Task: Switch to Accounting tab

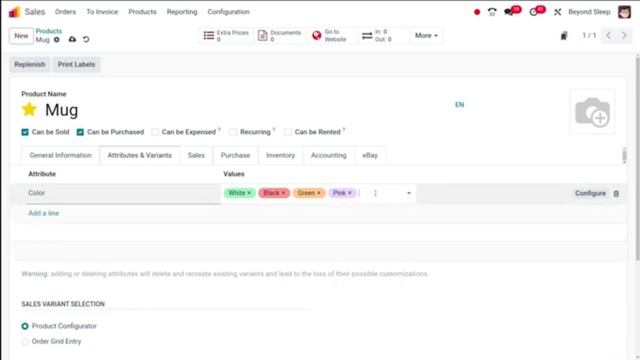Action: pyautogui.click(x=329, y=155)
